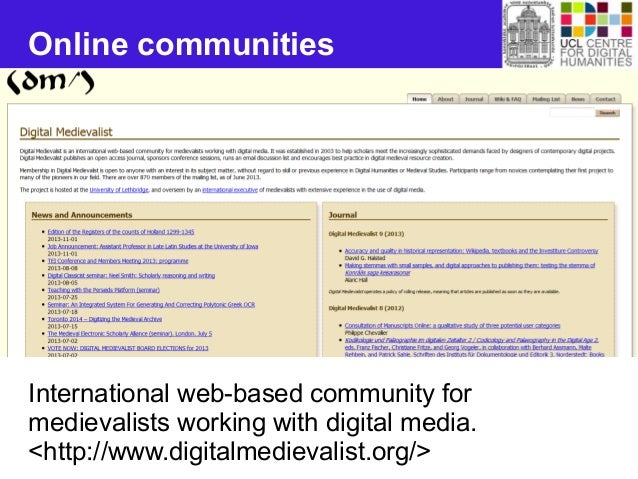This screenshot has height=479, width=638.
Task: Click the Search button
Action: tap(607, 113)
